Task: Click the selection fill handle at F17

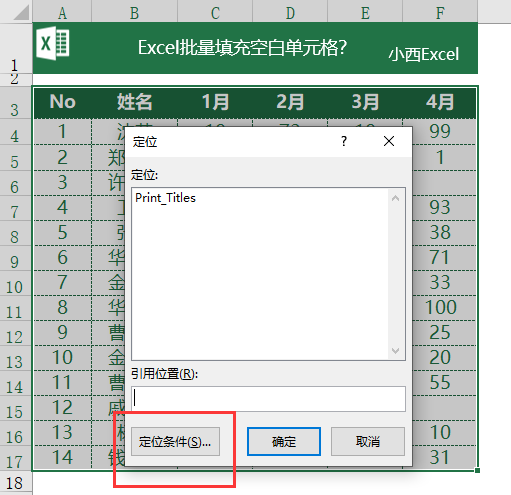Action: pos(477,470)
